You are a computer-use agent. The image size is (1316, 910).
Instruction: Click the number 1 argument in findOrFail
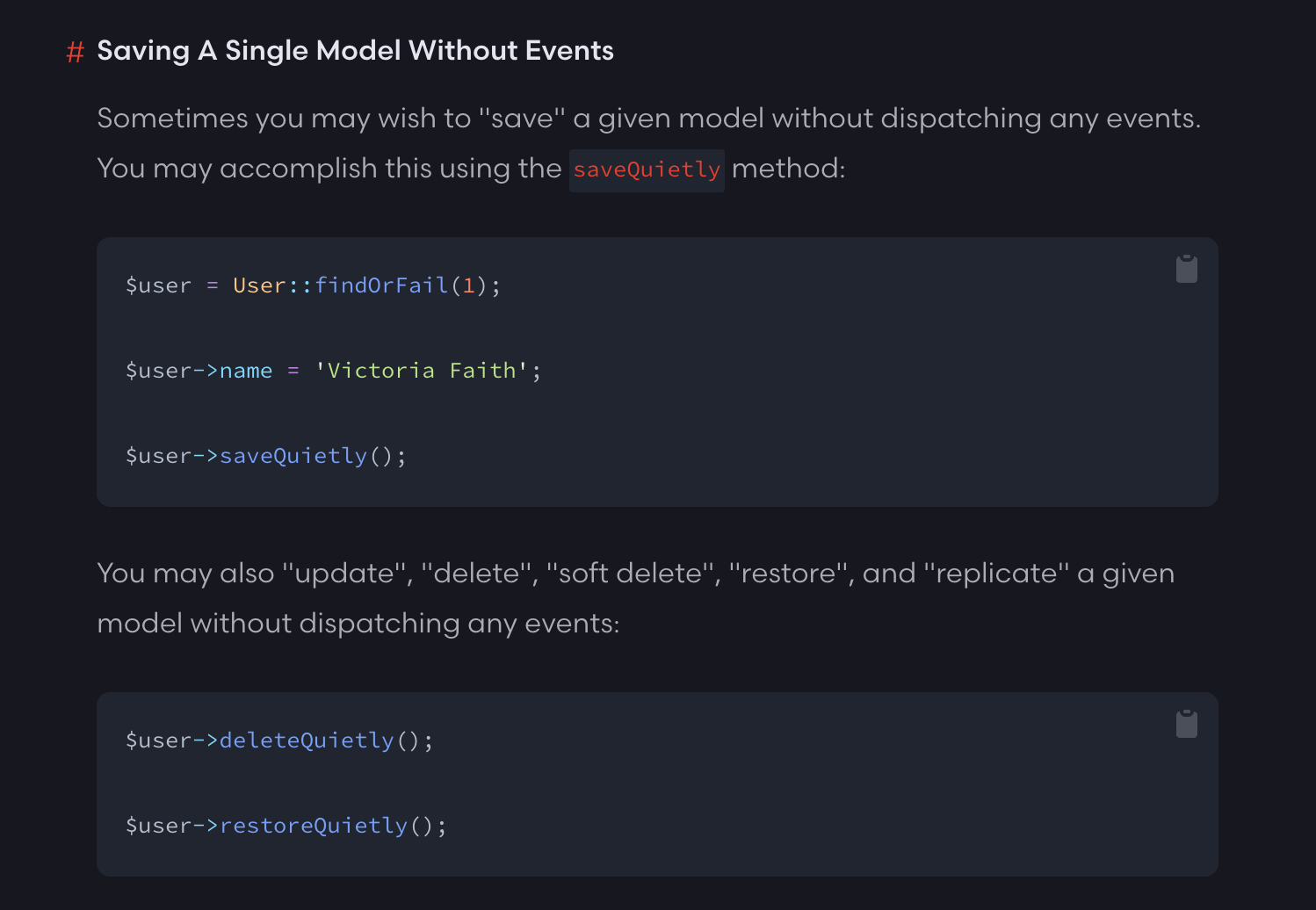469,285
